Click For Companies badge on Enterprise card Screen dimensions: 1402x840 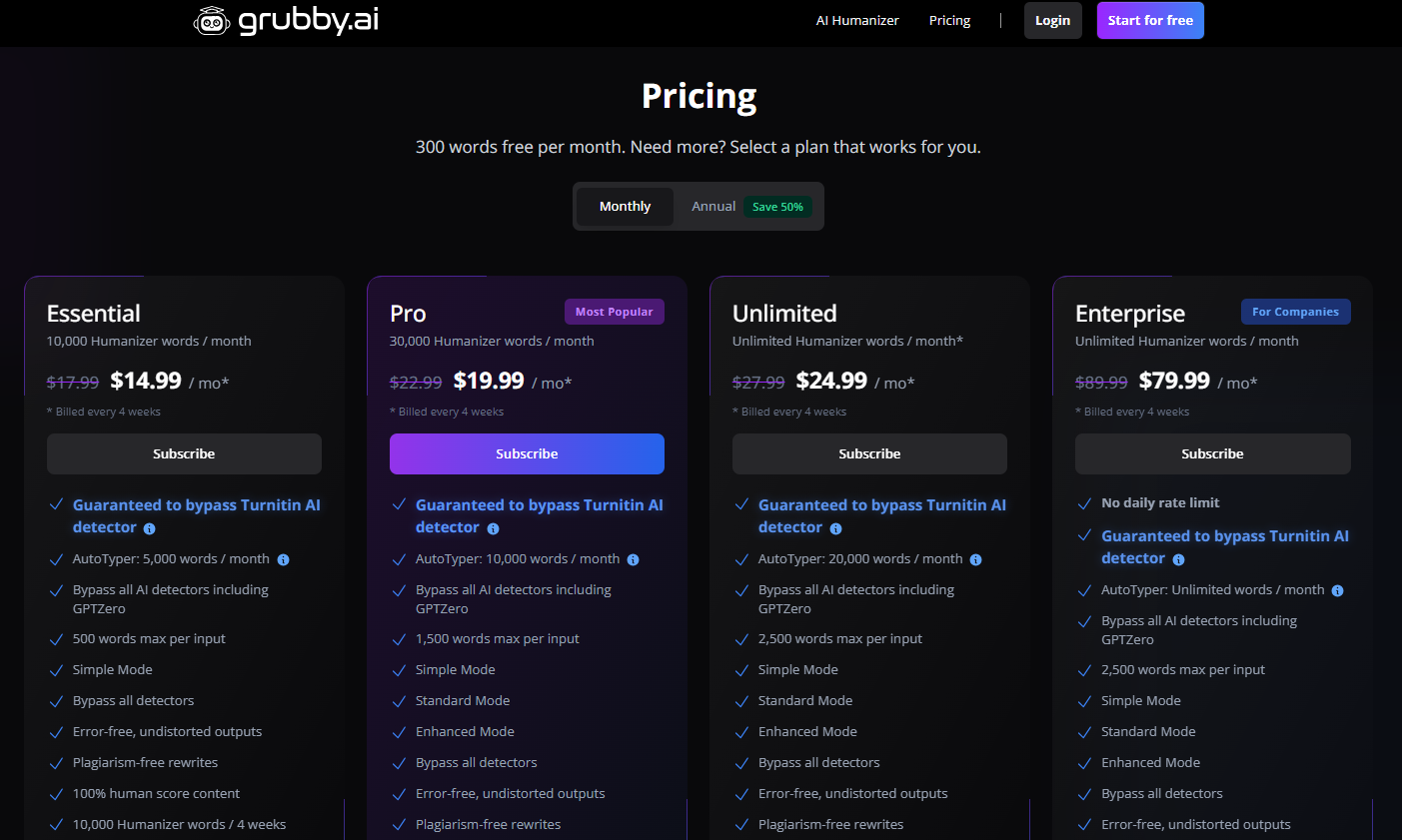click(1295, 312)
